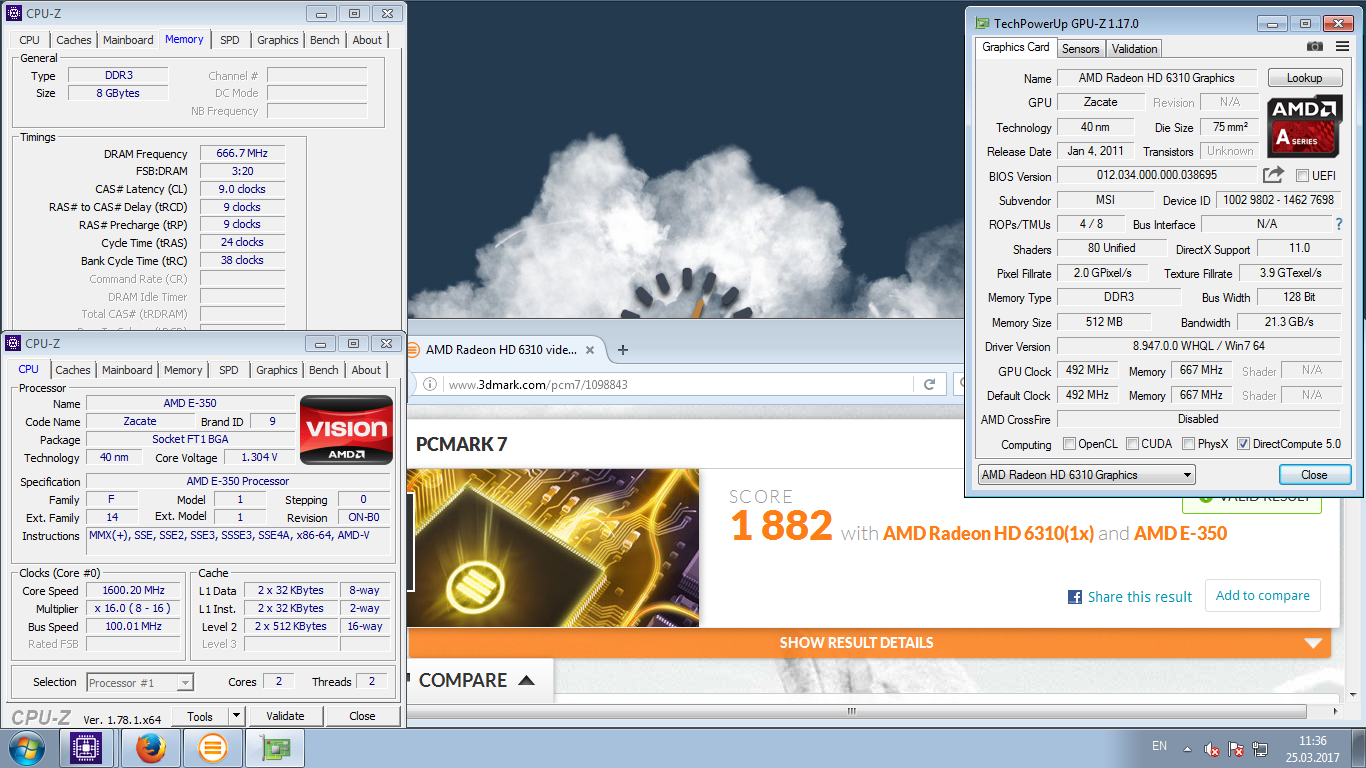Click the Lookup button in GPU-Z
Viewport: 1366px width, 768px height.
tap(1305, 78)
